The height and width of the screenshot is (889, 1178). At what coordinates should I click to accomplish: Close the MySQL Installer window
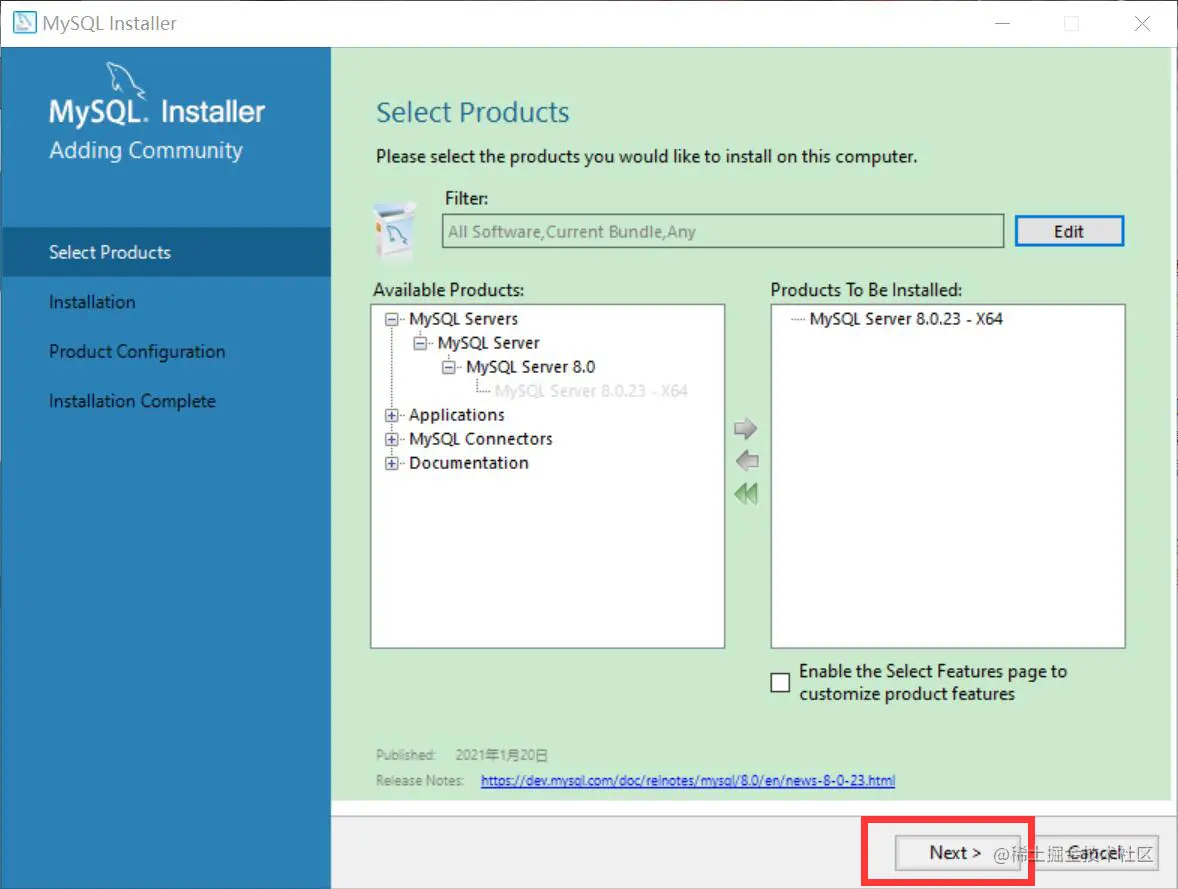tap(1143, 23)
